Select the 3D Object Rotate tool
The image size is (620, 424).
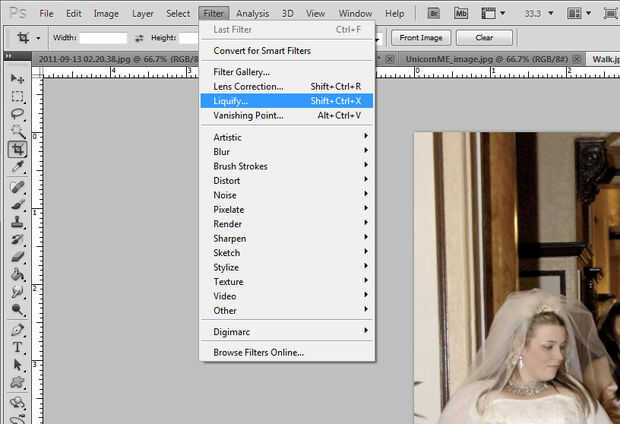(17, 403)
